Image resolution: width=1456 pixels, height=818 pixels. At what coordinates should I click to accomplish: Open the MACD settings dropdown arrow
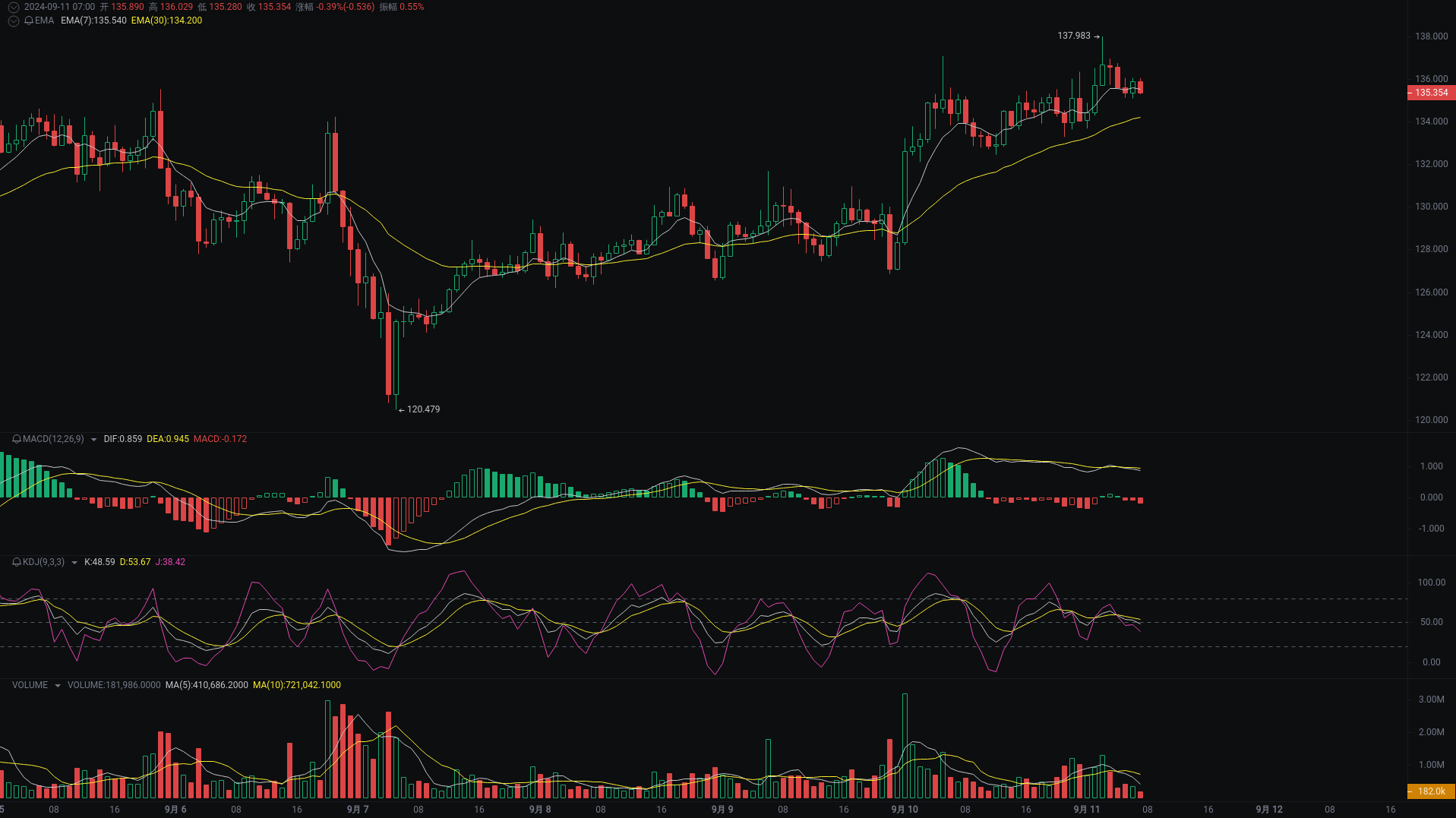click(x=93, y=439)
